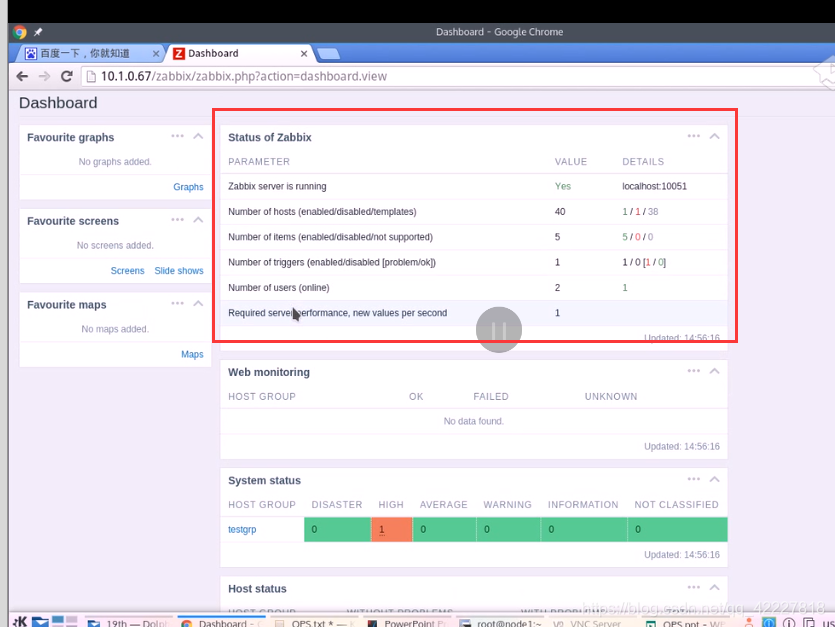Collapse the System status widget
This screenshot has height=627, width=835.
[715, 479]
